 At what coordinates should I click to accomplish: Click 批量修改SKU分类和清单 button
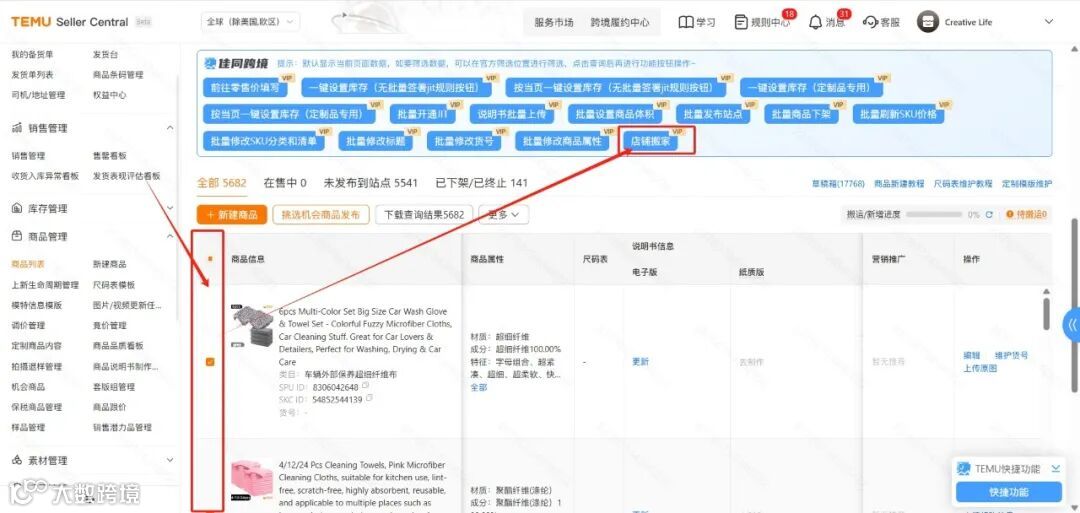coord(264,141)
